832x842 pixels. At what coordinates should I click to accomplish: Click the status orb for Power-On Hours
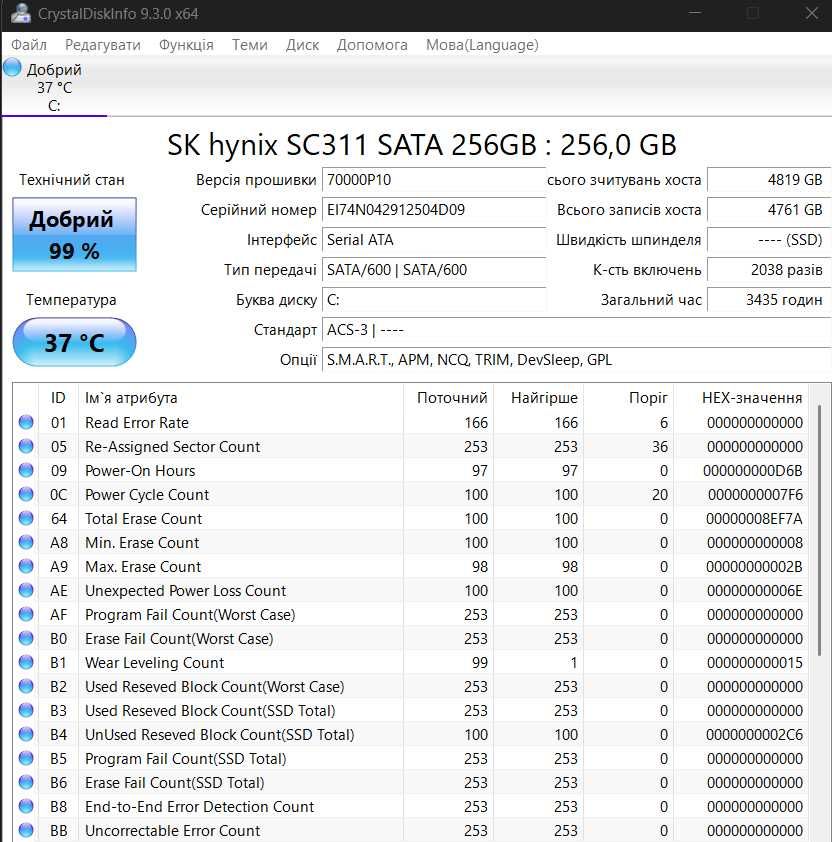click(26, 470)
